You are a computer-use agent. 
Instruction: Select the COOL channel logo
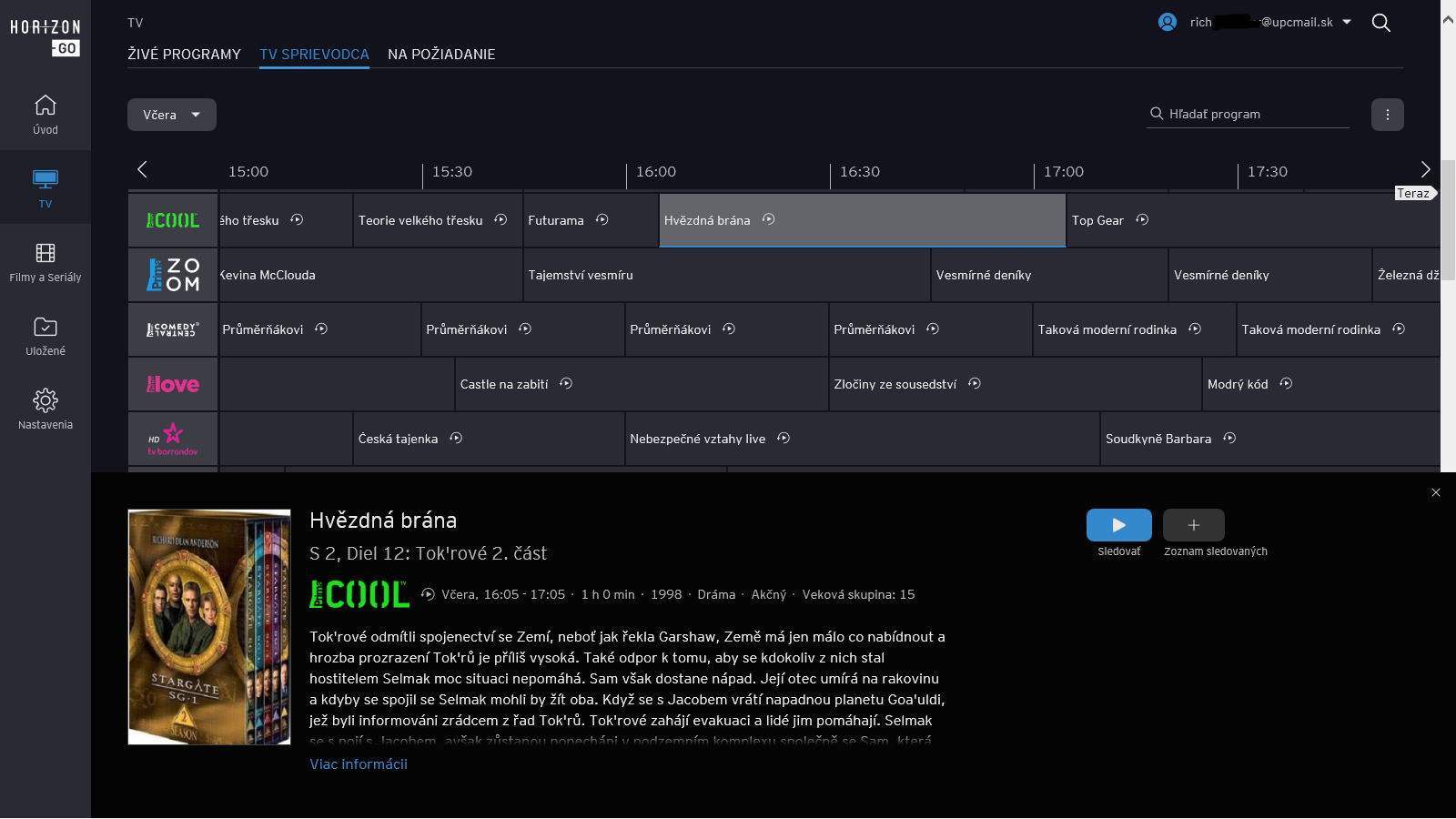pyautogui.click(x=173, y=220)
